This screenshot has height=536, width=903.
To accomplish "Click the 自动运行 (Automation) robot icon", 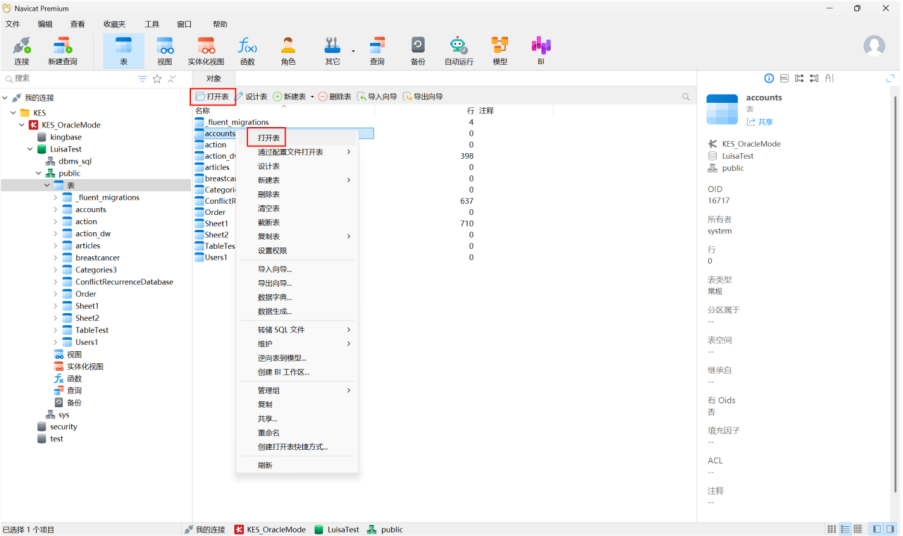I will click(x=458, y=50).
